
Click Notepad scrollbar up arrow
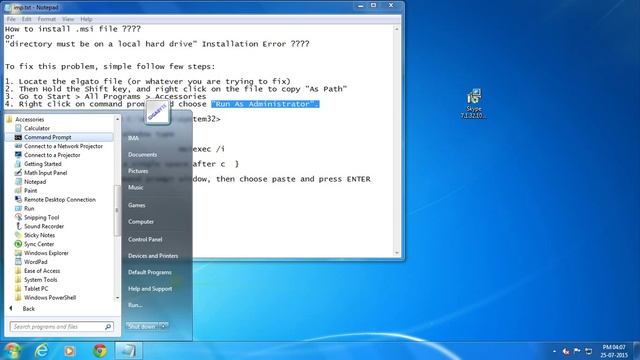[x=396, y=29]
